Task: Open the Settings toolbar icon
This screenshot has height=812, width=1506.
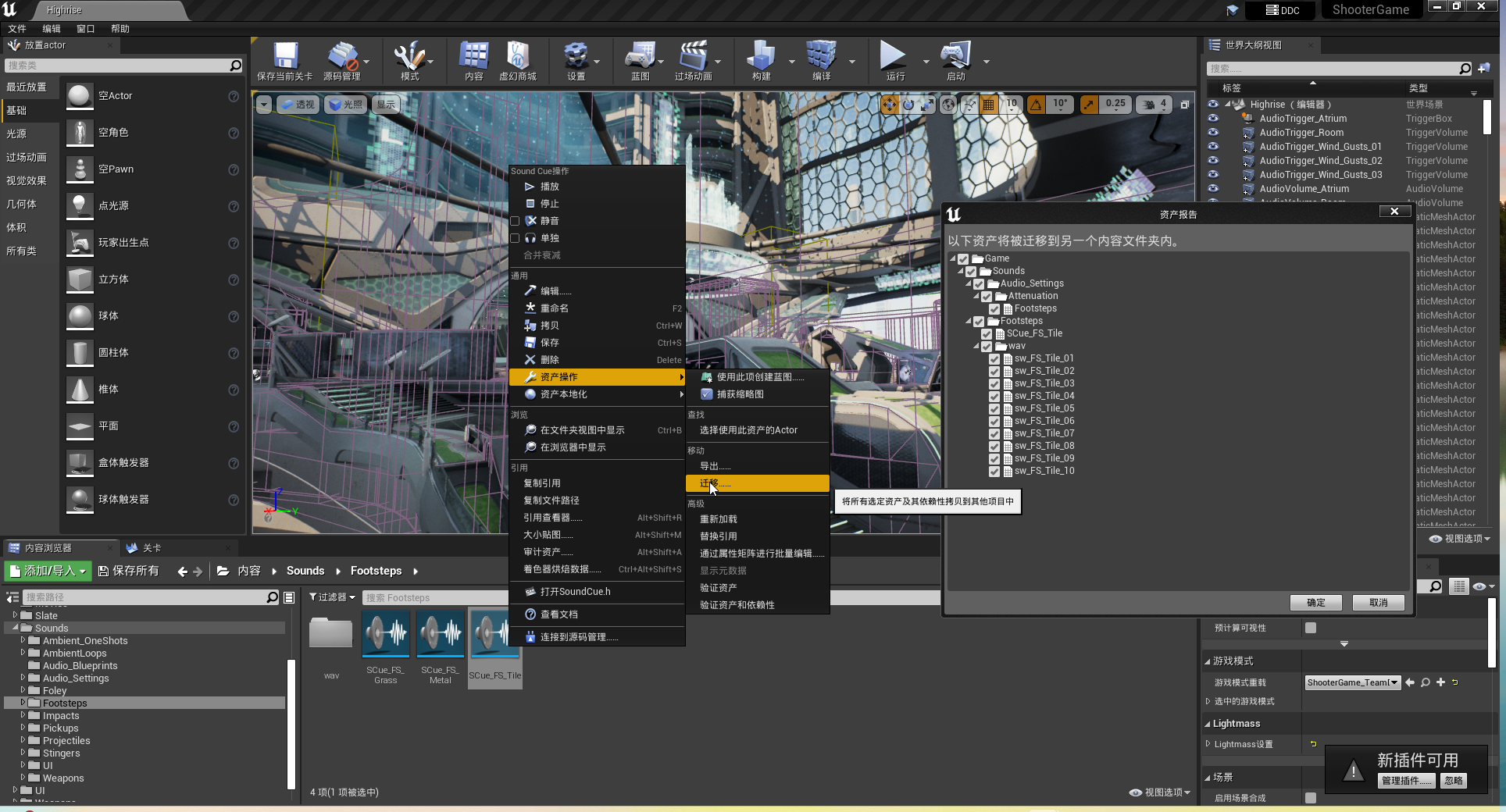Action: (576, 56)
